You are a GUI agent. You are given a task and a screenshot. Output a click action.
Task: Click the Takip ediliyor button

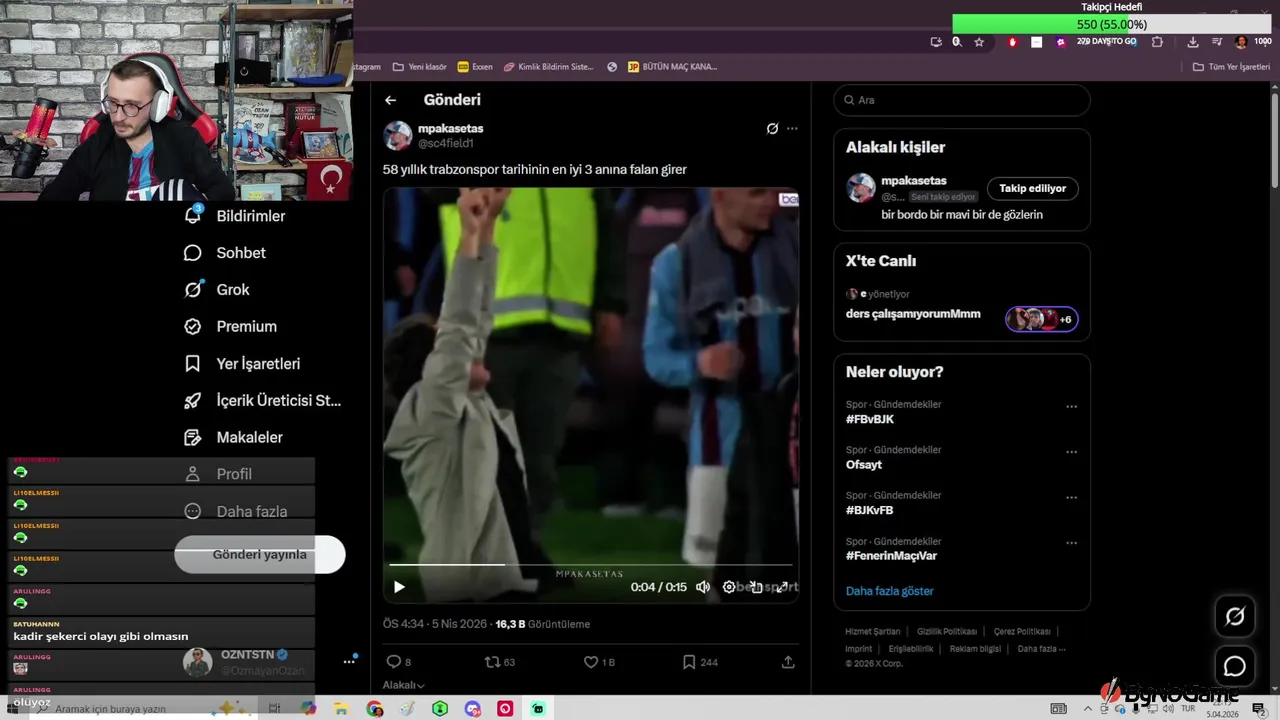coord(1032,188)
